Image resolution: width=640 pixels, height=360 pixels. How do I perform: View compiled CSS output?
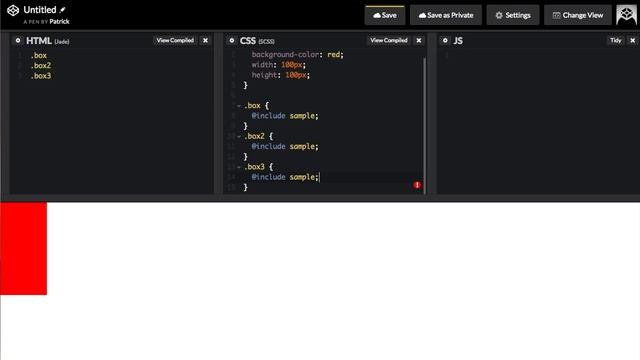coord(389,40)
